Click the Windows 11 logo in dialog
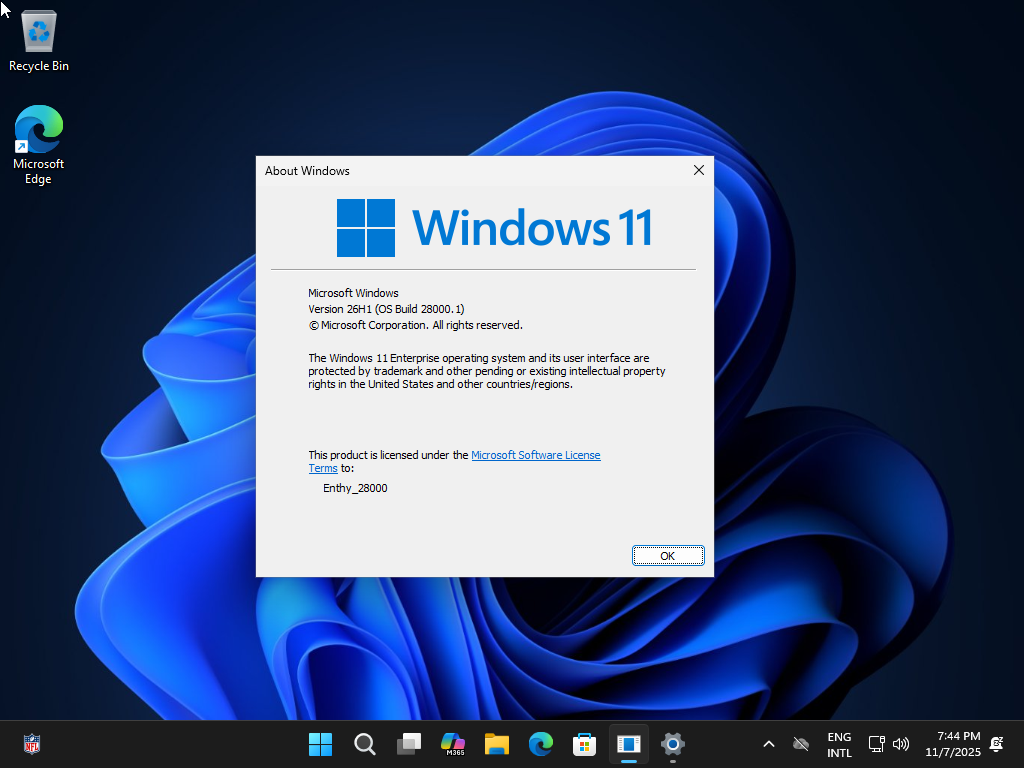This screenshot has width=1024, height=768. 494,228
